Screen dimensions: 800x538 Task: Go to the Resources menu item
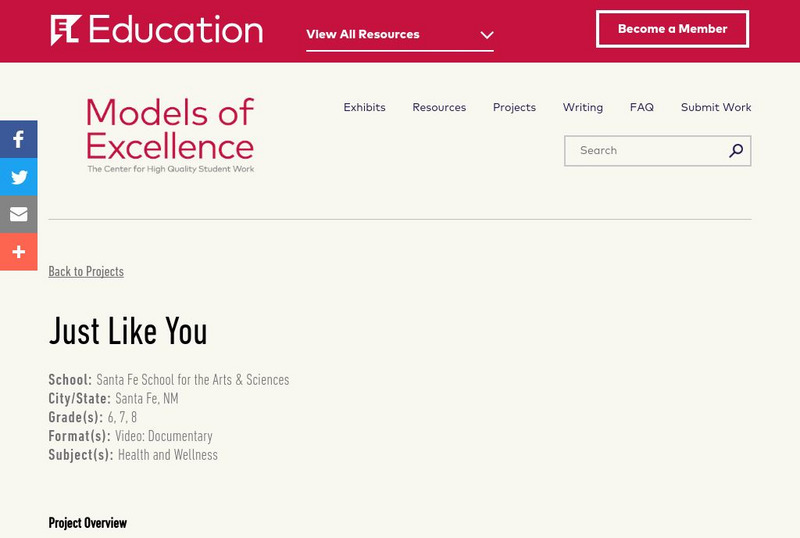coord(439,108)
